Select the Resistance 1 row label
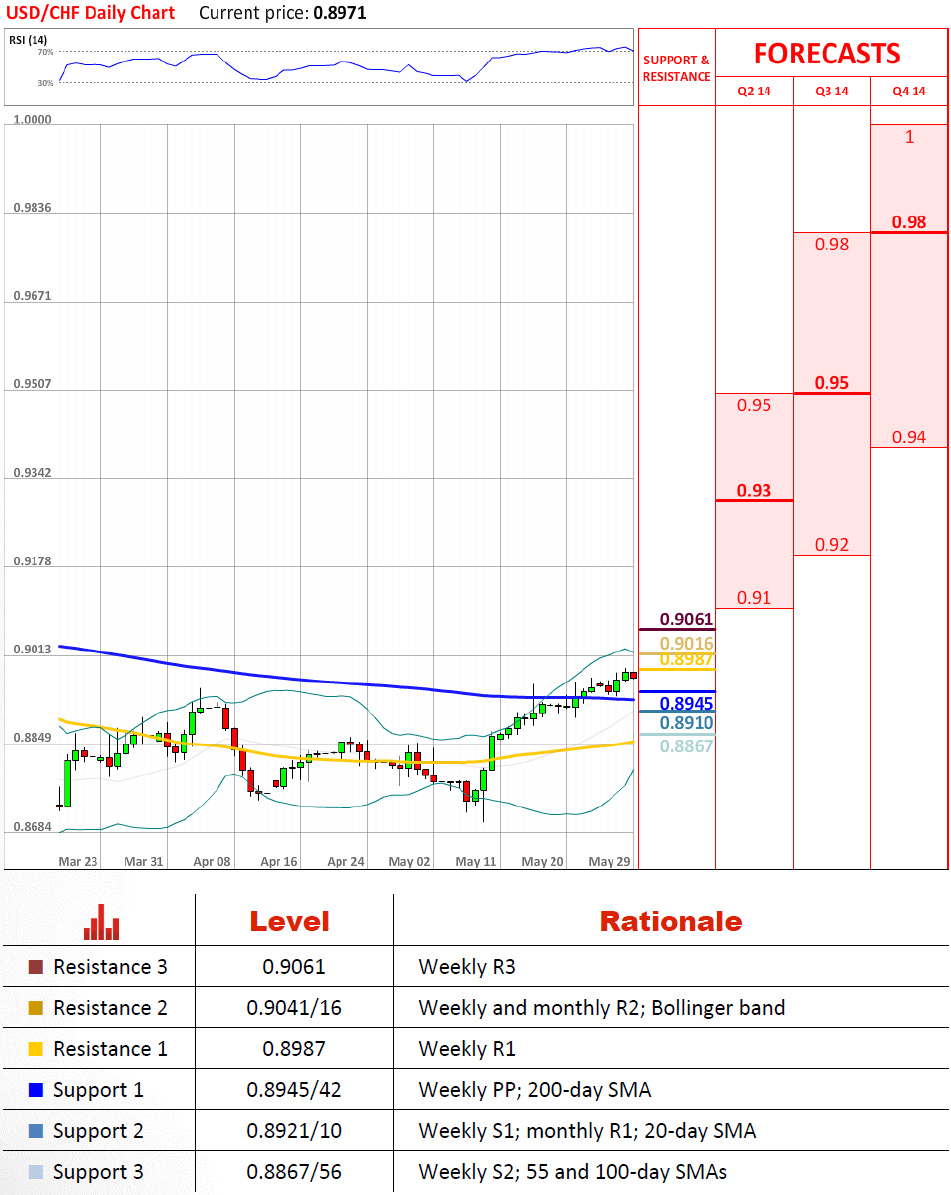This screenshot has width=951, height=1195. tap(110, 1049)
